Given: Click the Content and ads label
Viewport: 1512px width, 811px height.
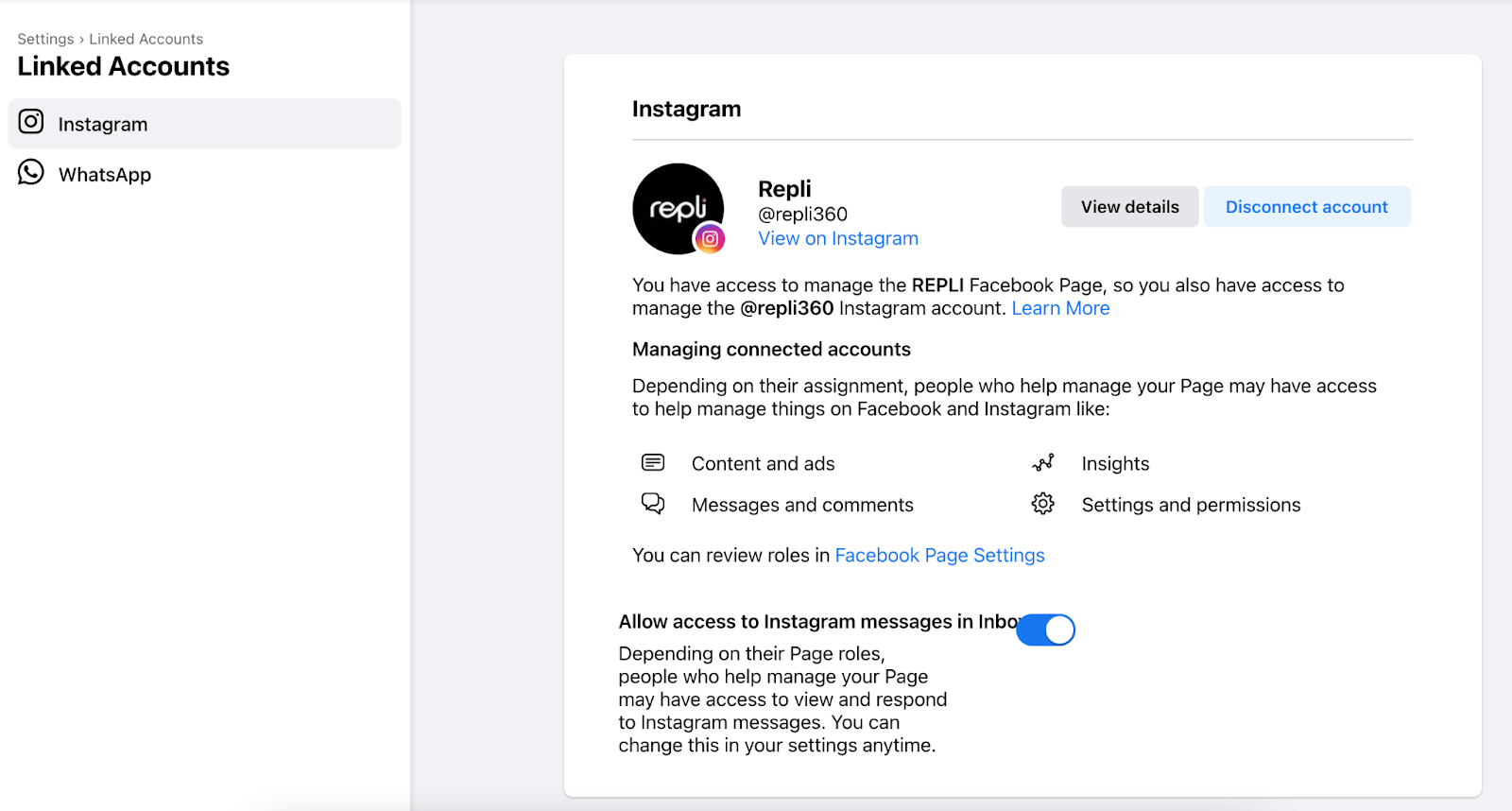Looking at the screenshot, I should (764, 463).
